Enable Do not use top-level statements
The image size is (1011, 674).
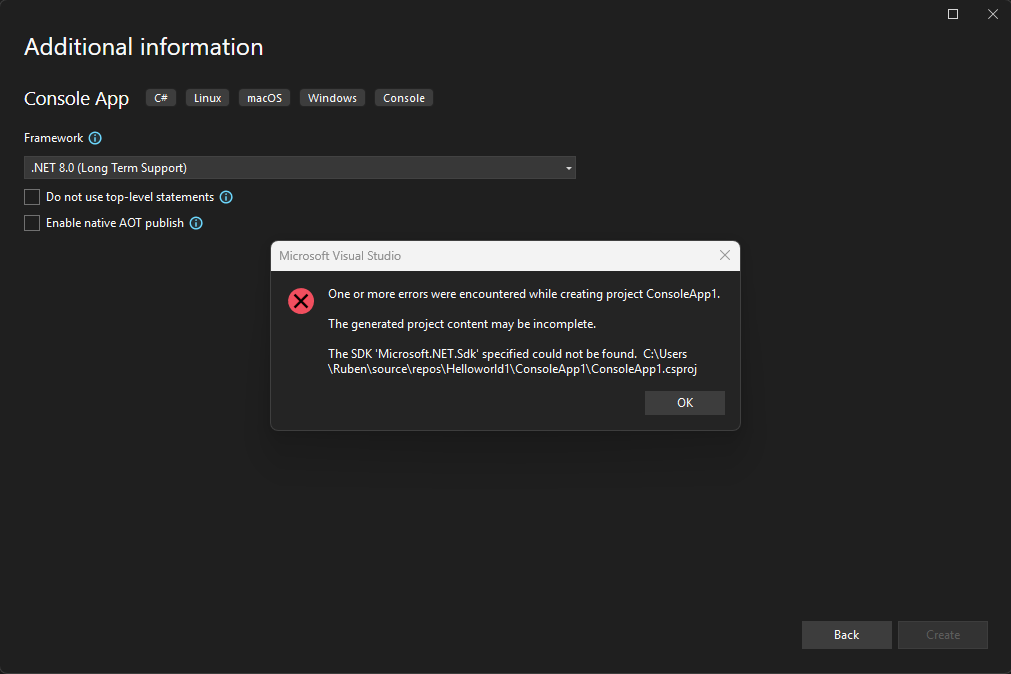(x=32, y=197)
